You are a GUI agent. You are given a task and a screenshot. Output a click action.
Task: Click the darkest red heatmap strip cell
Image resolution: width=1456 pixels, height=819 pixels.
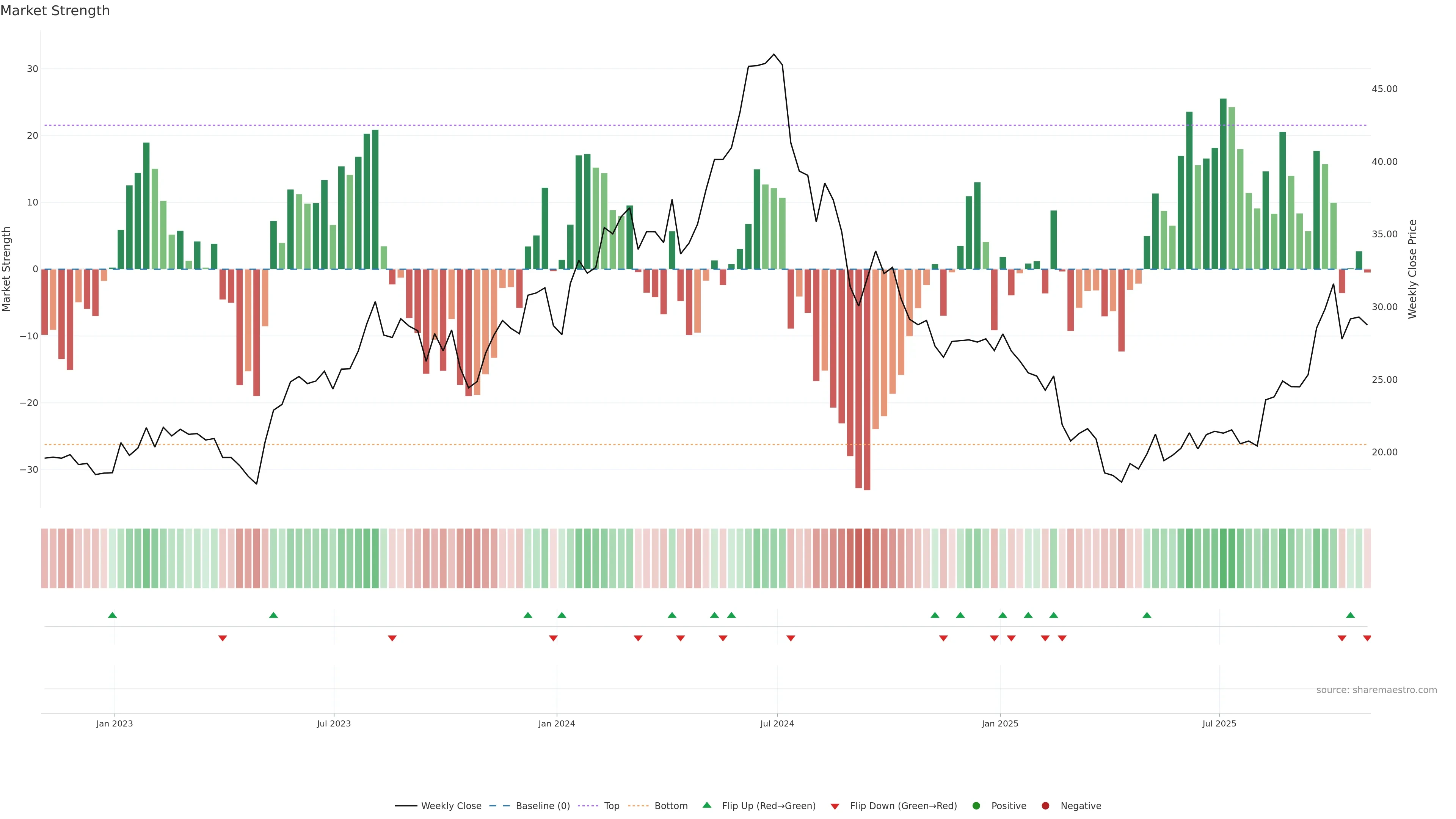point(867,559)
